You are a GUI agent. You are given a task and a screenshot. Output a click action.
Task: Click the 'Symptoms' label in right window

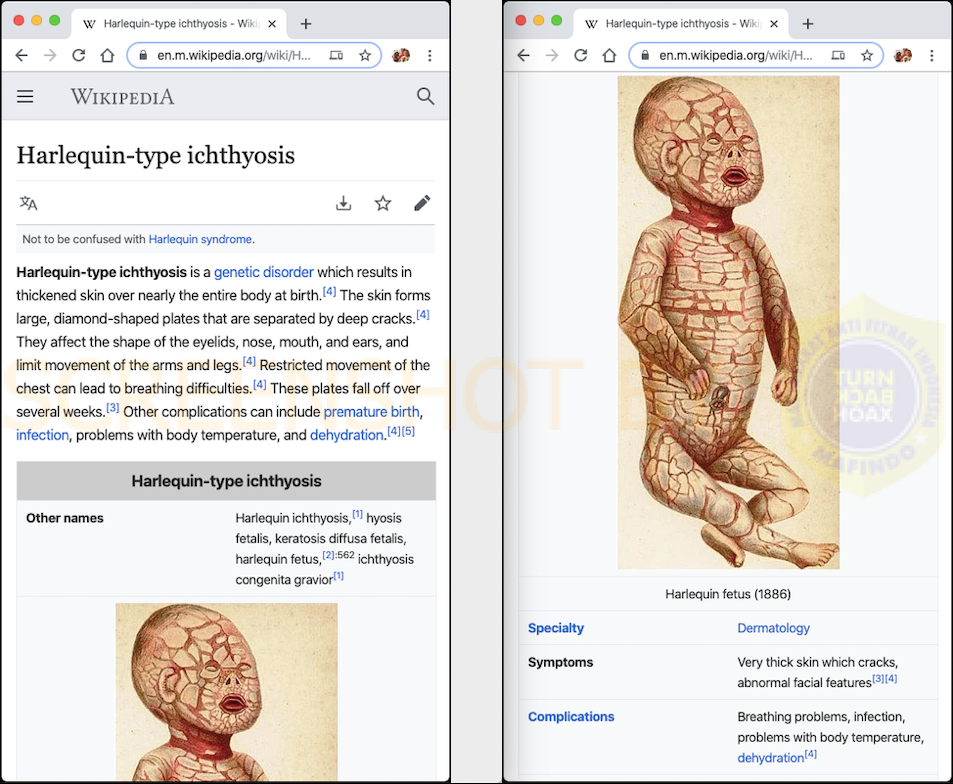point(560,662)
